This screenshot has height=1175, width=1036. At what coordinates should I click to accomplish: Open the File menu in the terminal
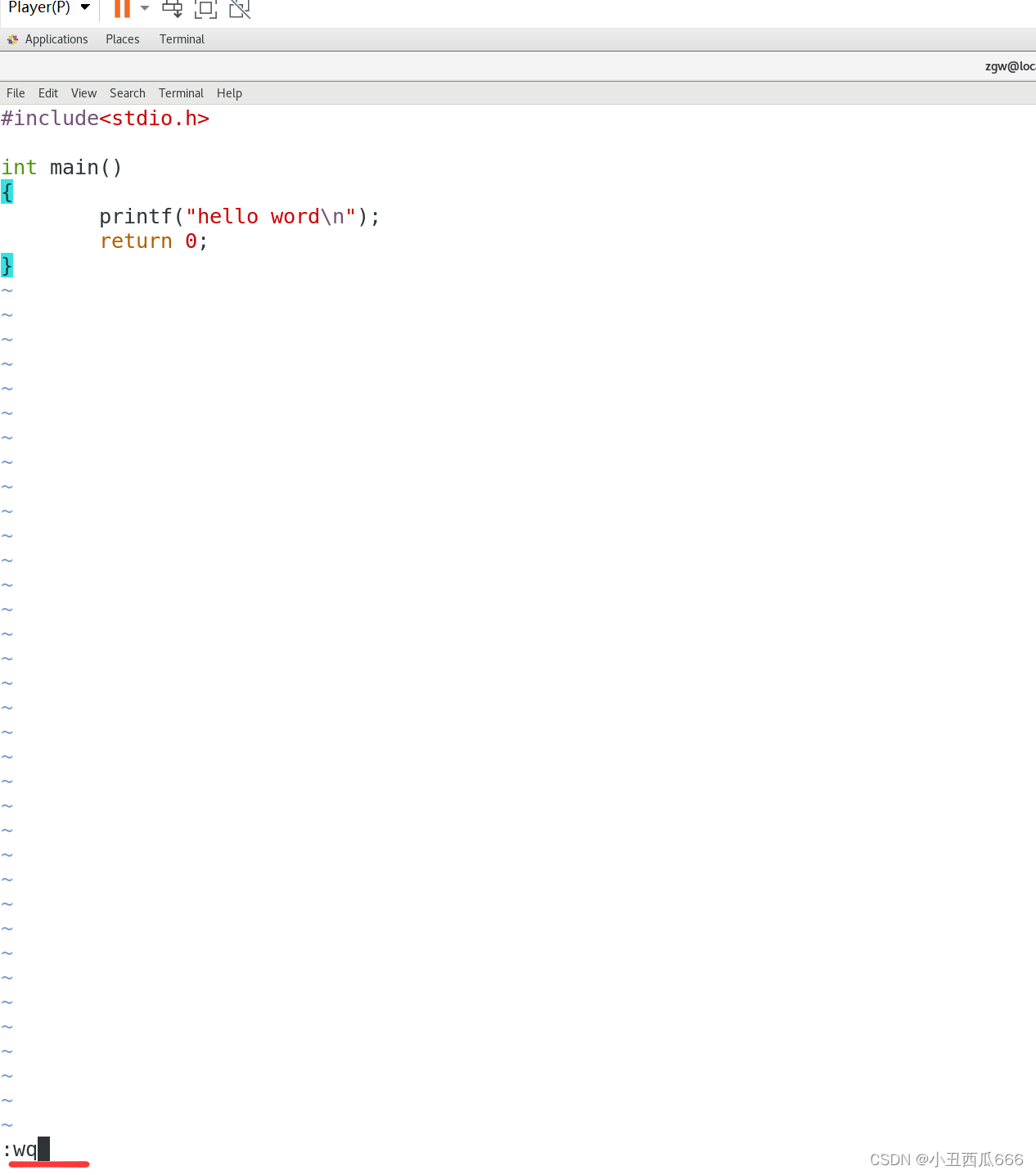pos(15,92)
